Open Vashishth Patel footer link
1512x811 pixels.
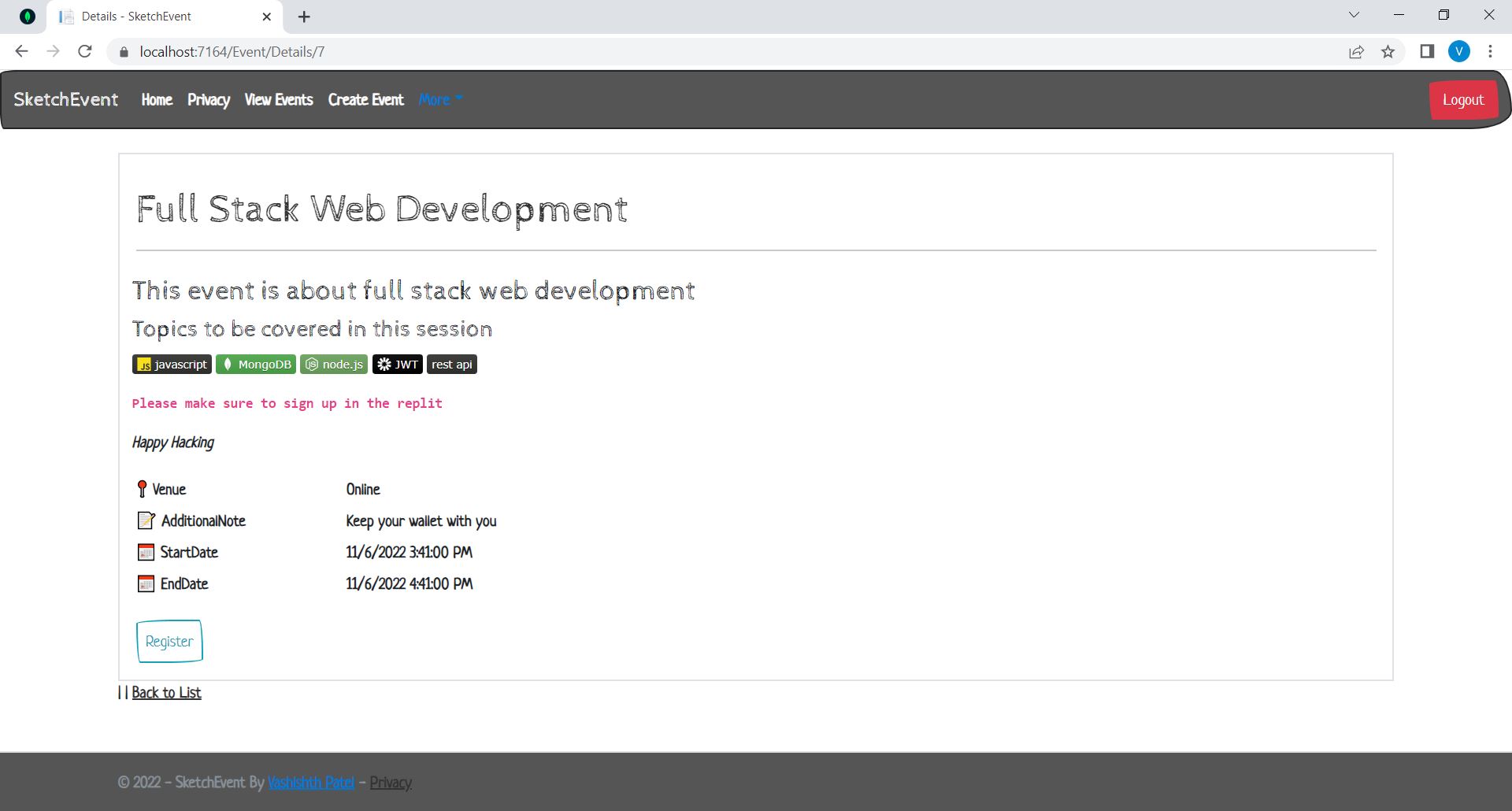[311, 783]
